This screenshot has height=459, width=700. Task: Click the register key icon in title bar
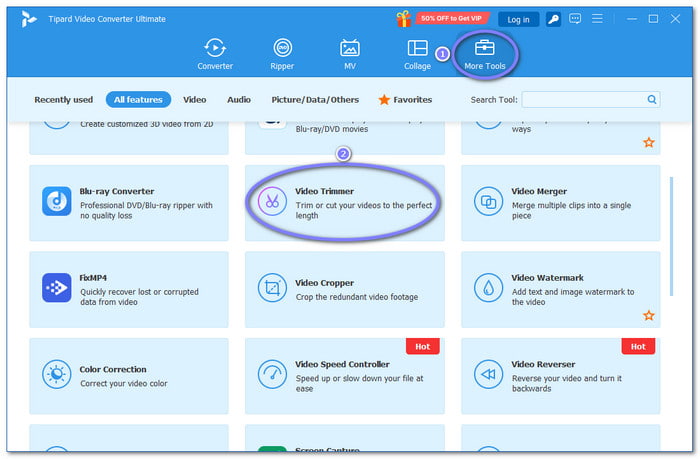[552, 19]
